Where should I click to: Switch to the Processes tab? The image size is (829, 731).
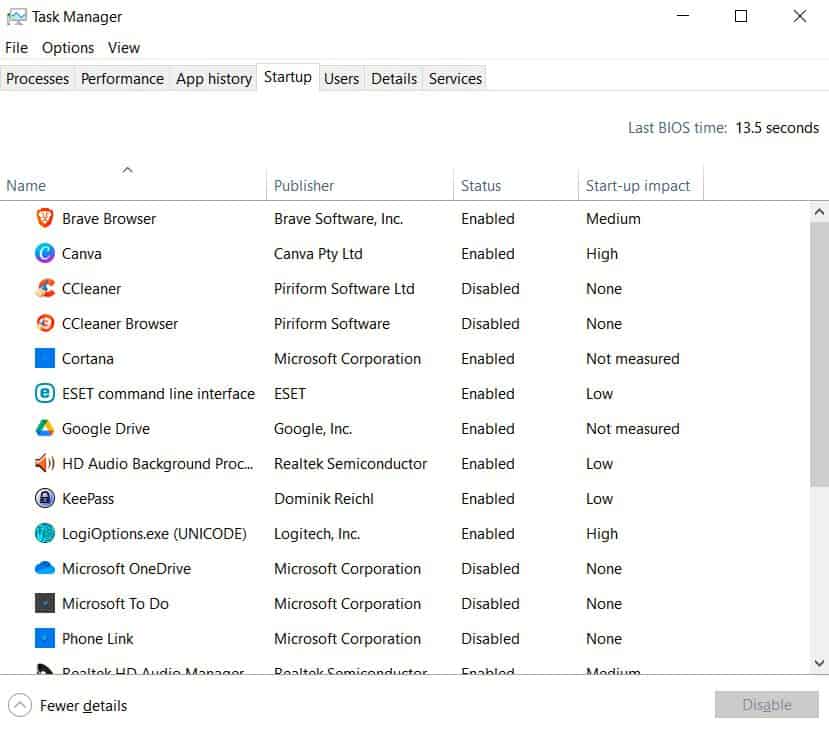point(38,79)
